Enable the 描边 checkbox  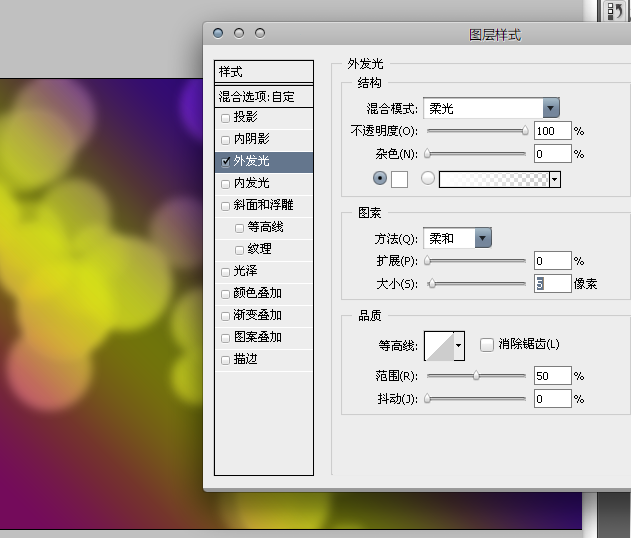pos(225,360)
